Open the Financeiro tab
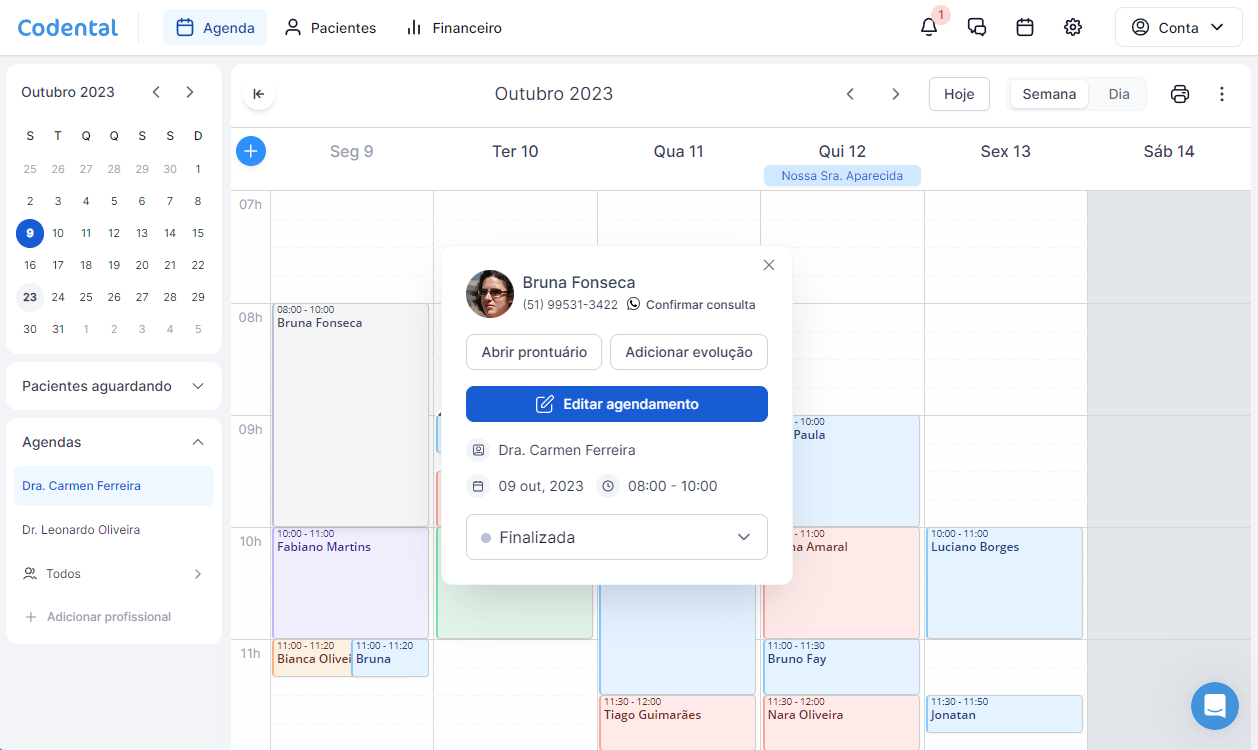 (454, 28)
